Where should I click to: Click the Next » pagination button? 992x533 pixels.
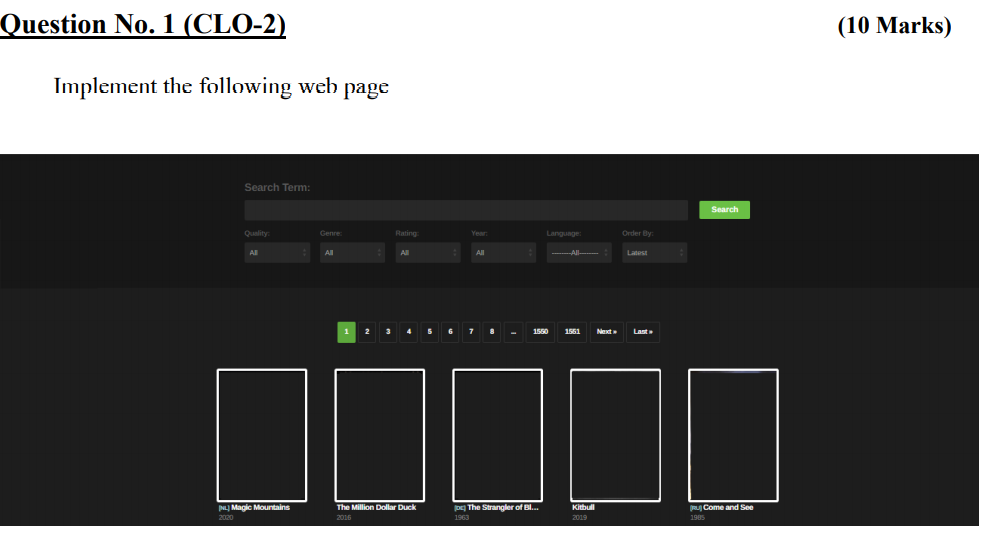pyautogui.click(x=607, y=332)
